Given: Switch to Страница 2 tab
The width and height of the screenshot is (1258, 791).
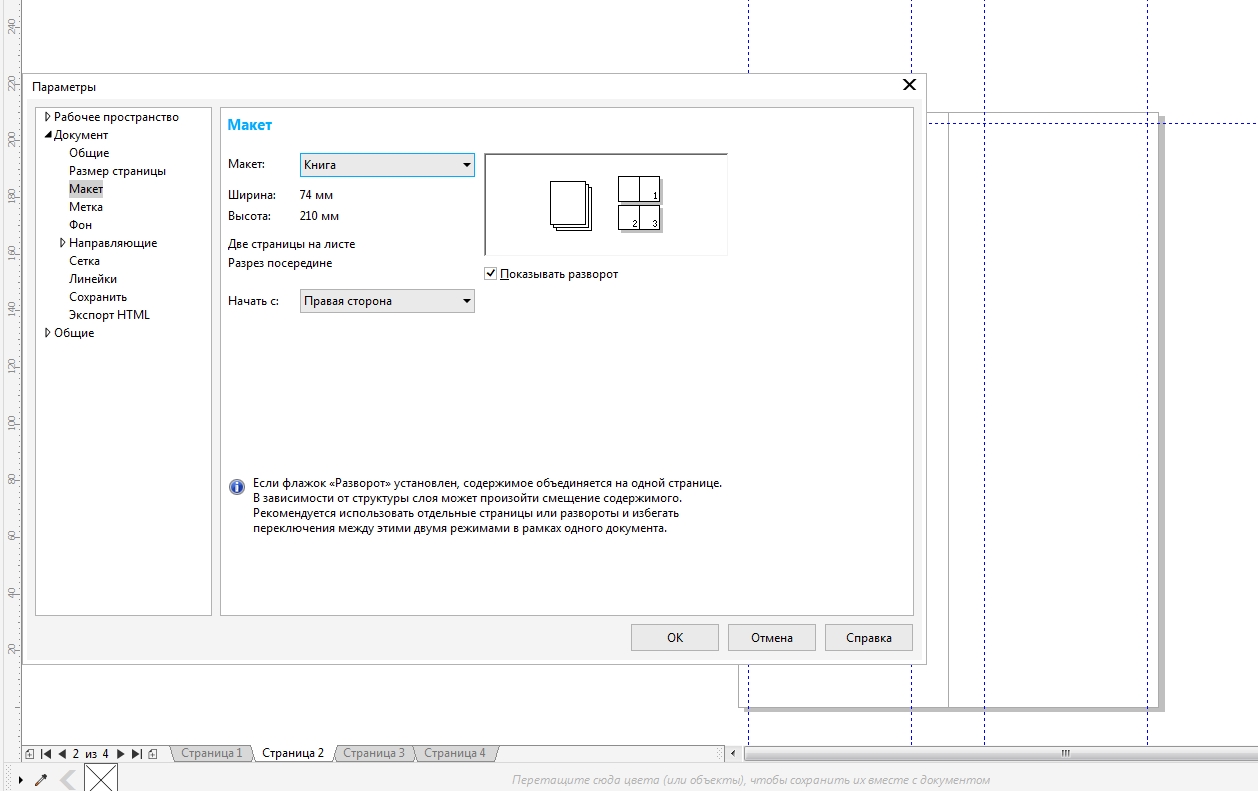Looking at the screenshot, I should click(x=293, y=753).
